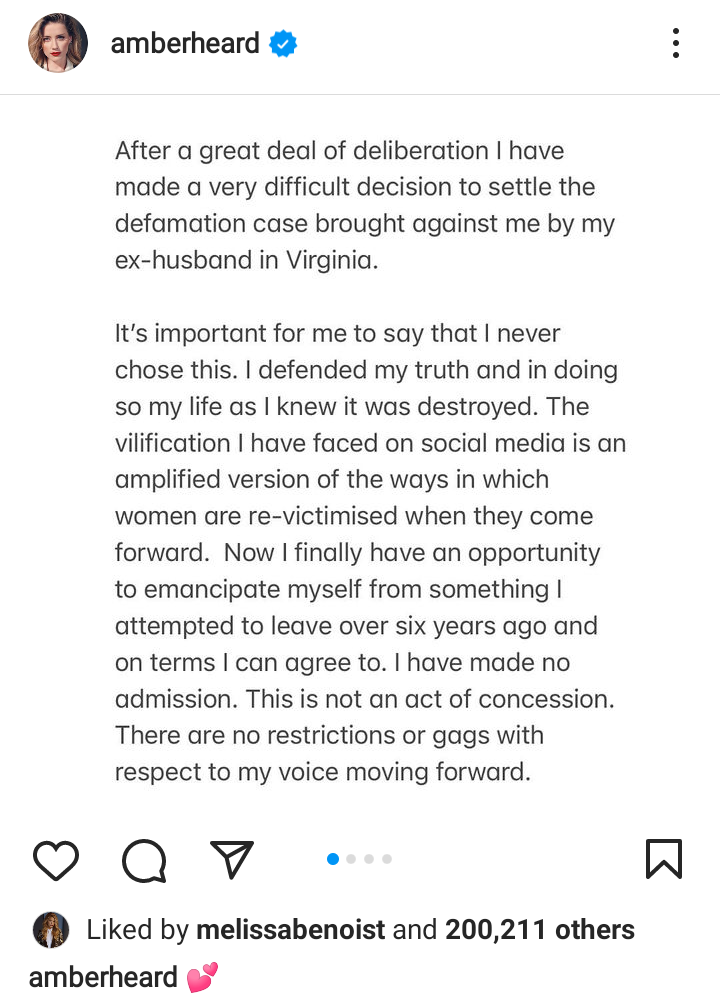Share post using the paper plane icon

(232, 860)
